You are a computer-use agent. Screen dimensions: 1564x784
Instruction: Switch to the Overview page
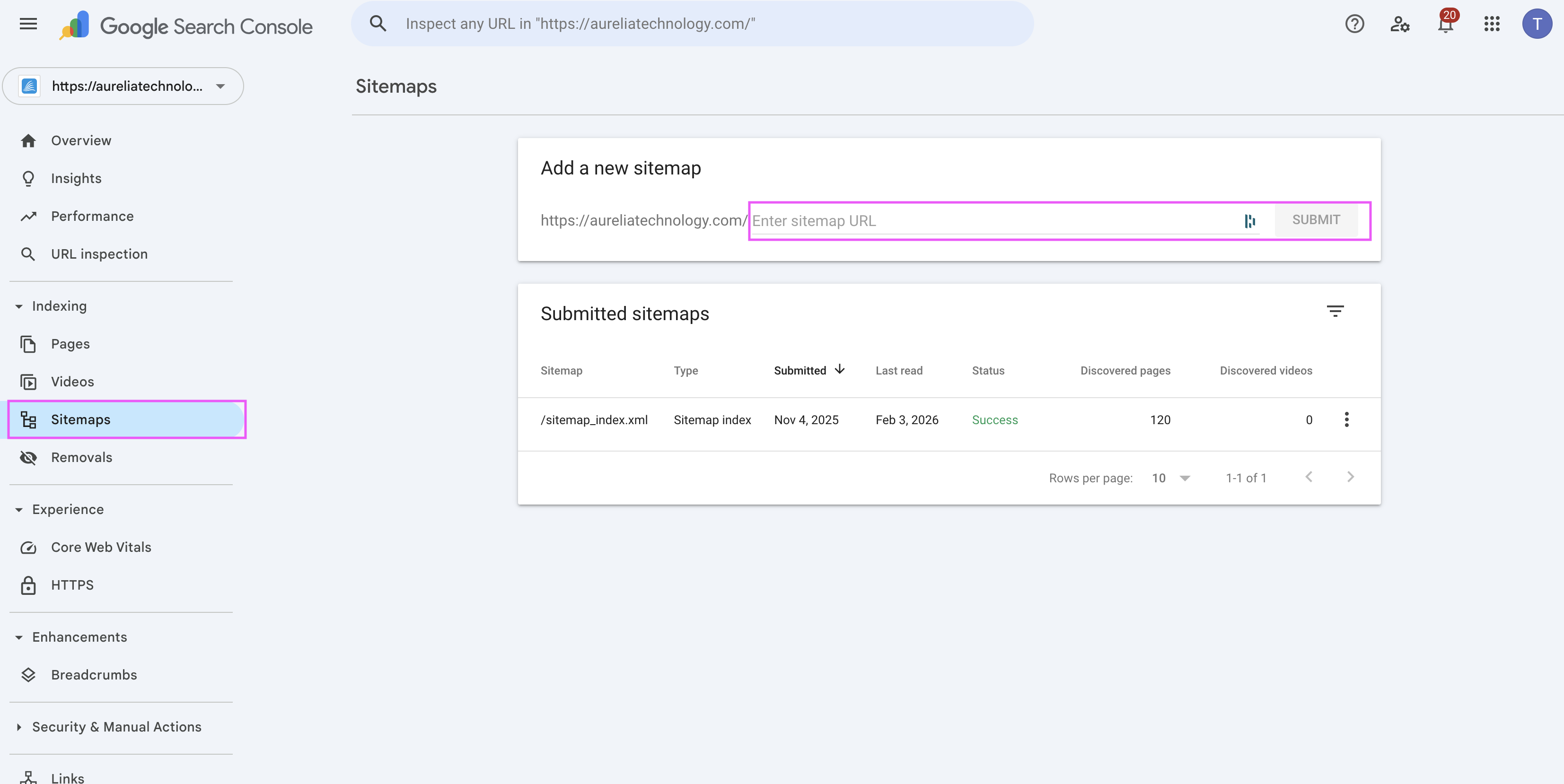tap(81, 140)
